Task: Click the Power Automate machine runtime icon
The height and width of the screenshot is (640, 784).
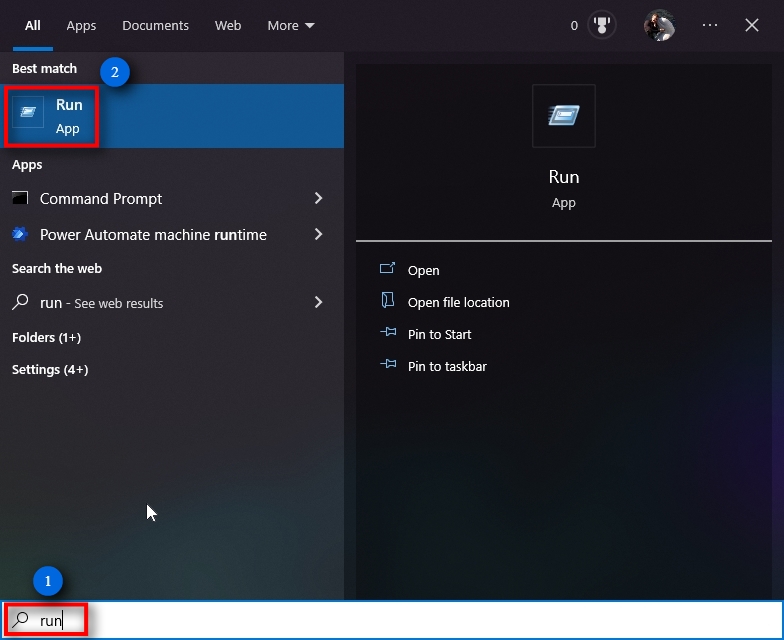Action: (x=20, y=234)
